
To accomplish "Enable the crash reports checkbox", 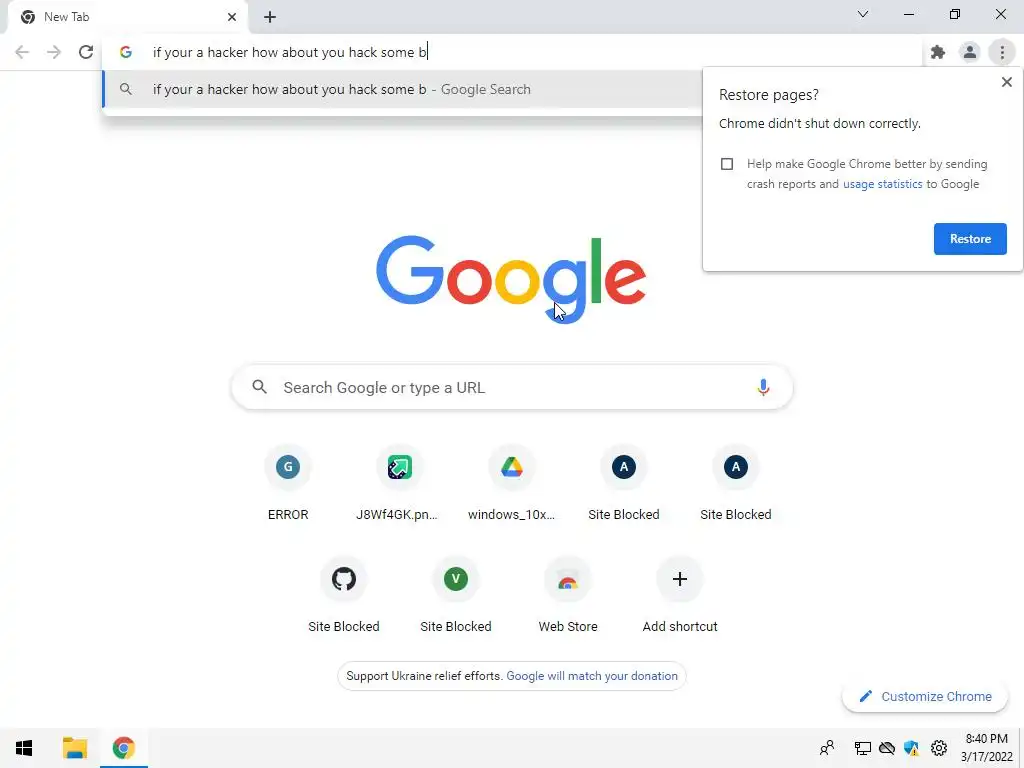I will pos(727,164).
